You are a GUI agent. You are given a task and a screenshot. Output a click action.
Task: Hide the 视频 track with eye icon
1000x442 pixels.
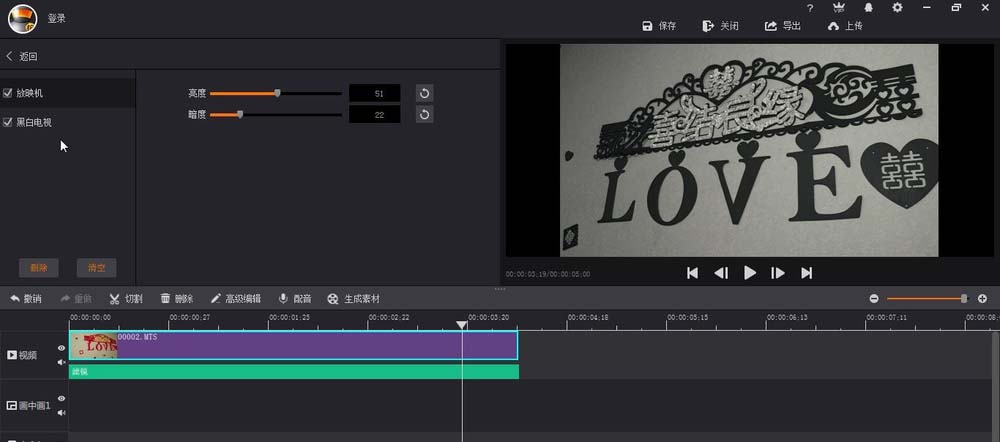61,348
